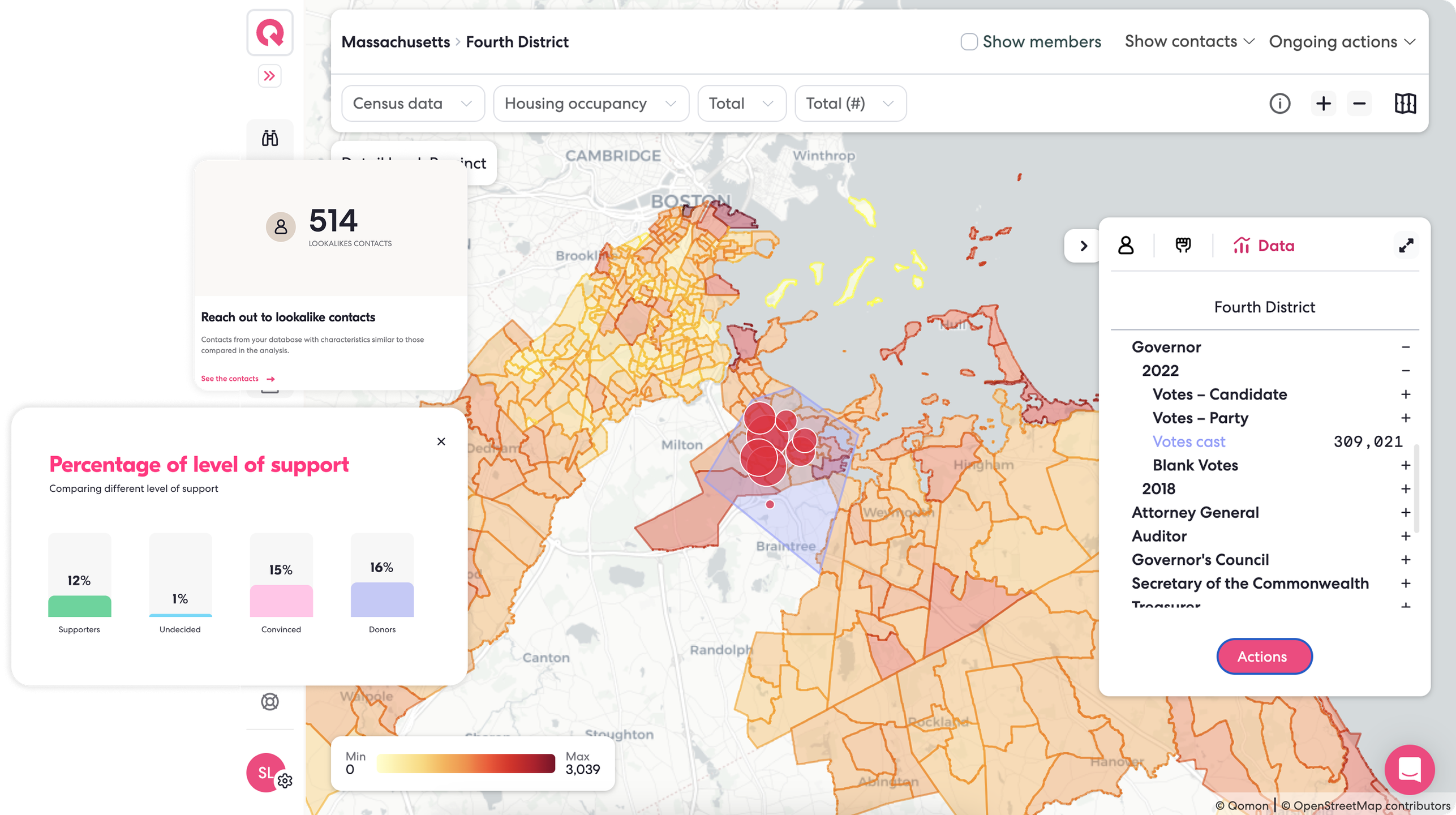Switch to the person contacts tab

click(1126, 246)
